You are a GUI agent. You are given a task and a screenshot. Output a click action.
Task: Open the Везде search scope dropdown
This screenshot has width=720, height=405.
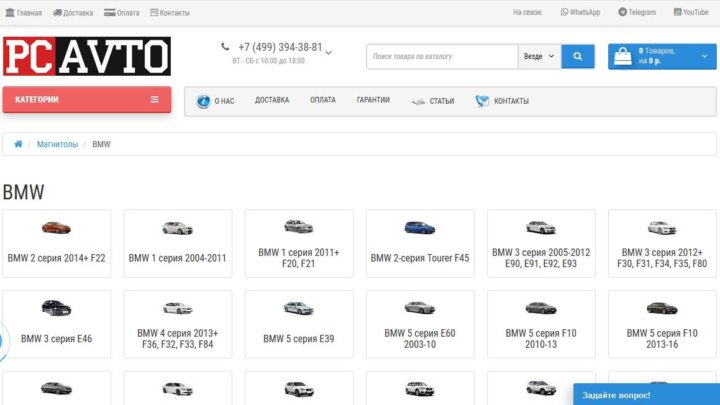click(x=539, y=56)
